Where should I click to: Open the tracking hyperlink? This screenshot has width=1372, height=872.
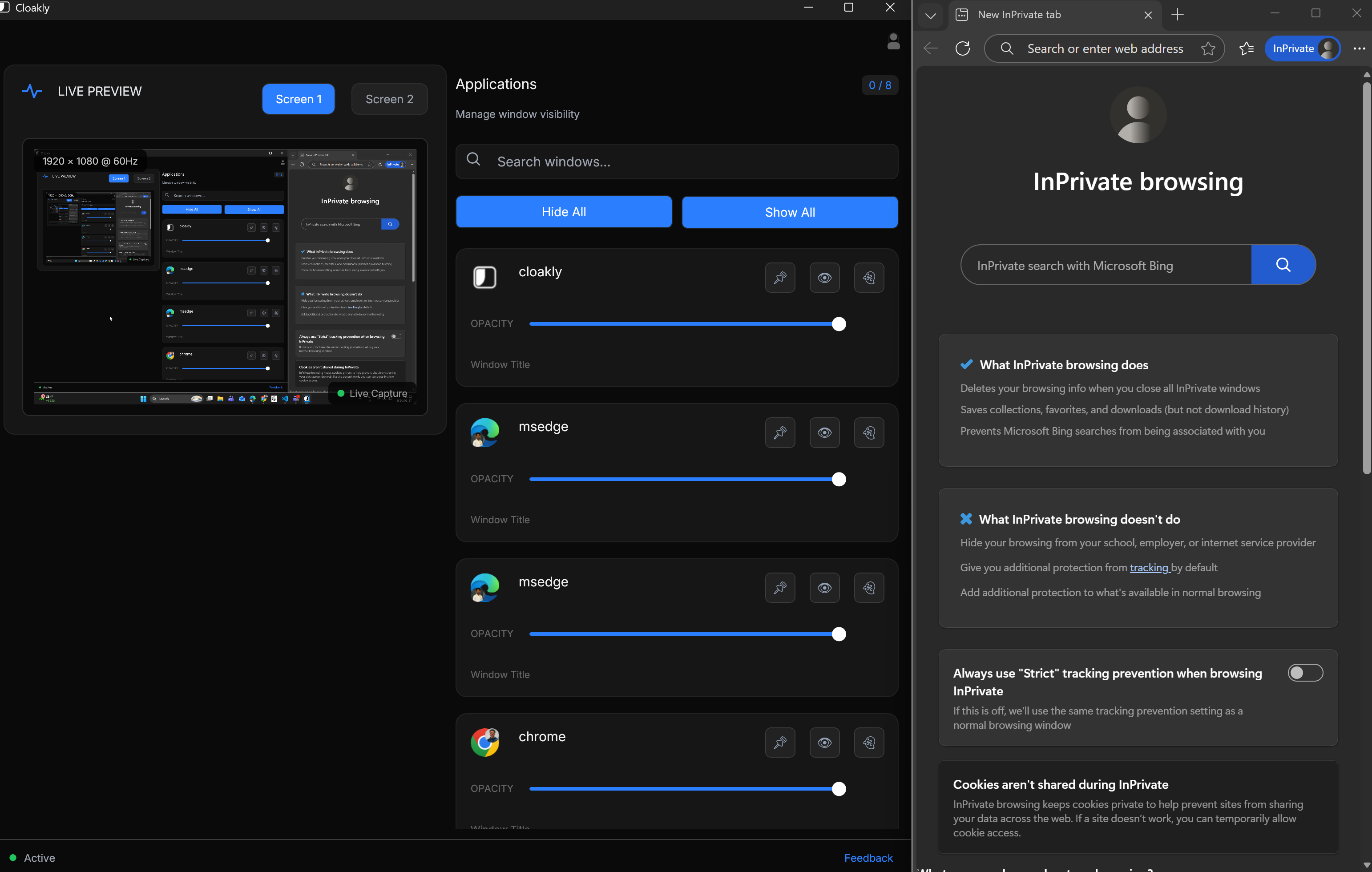click(1149, 568)
